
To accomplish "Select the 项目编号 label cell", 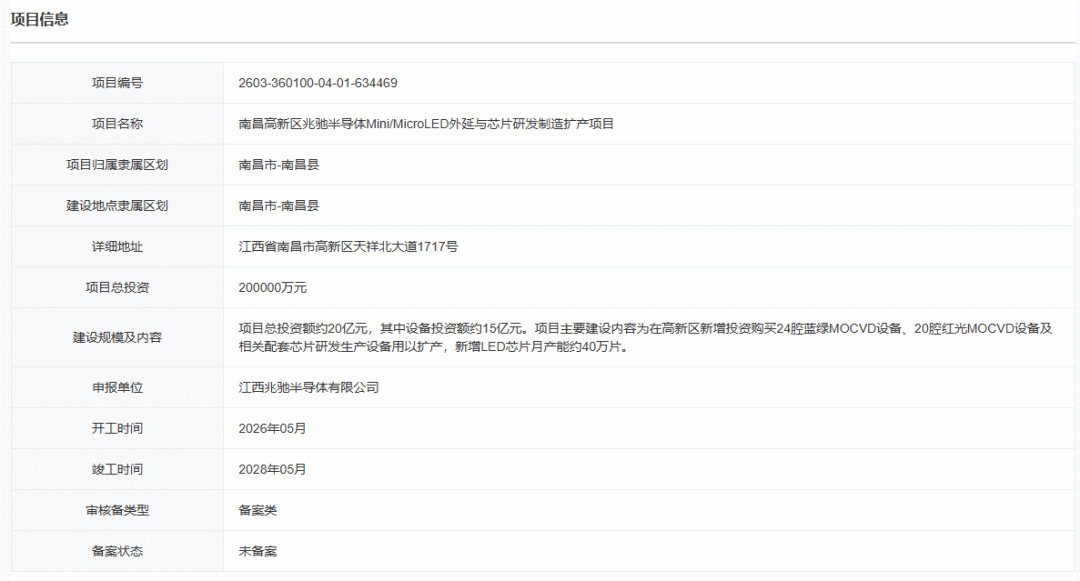I will click(x=117, y=83).
